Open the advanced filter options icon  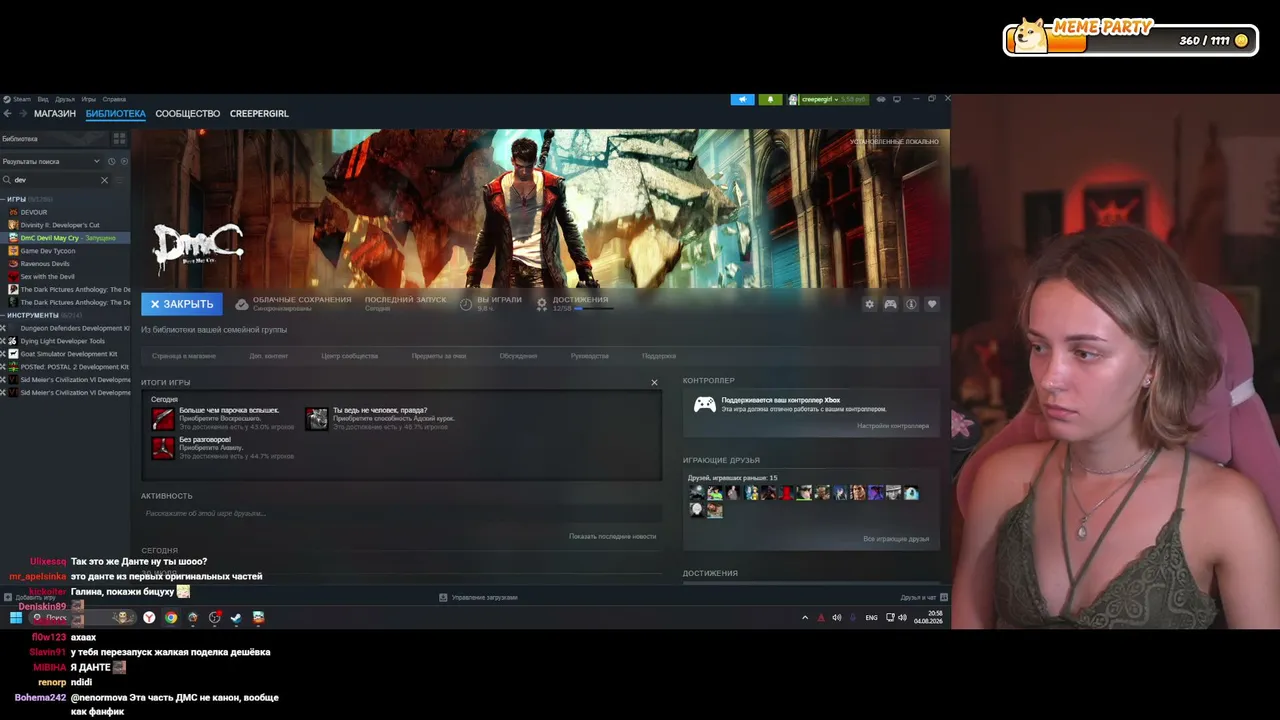[x=120, y=180]
